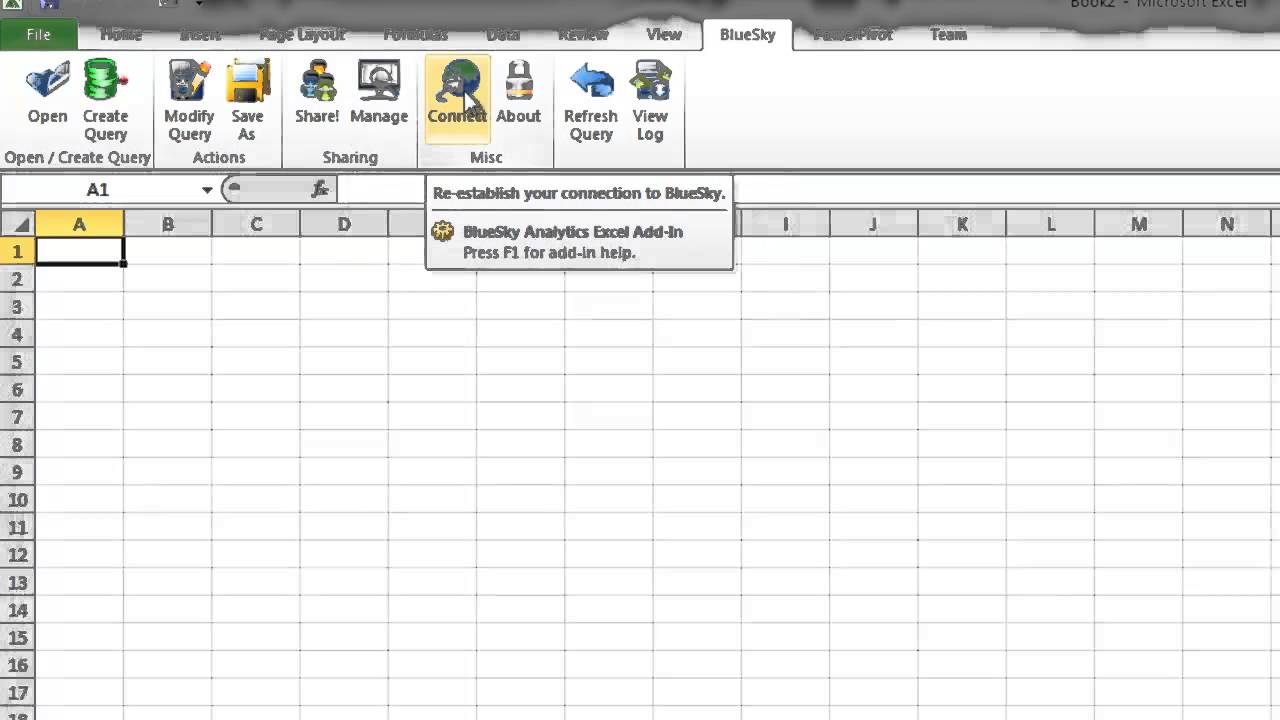Select column L header
The width and height of the screenshot is (1280, 720).
tap(1050, 224)
